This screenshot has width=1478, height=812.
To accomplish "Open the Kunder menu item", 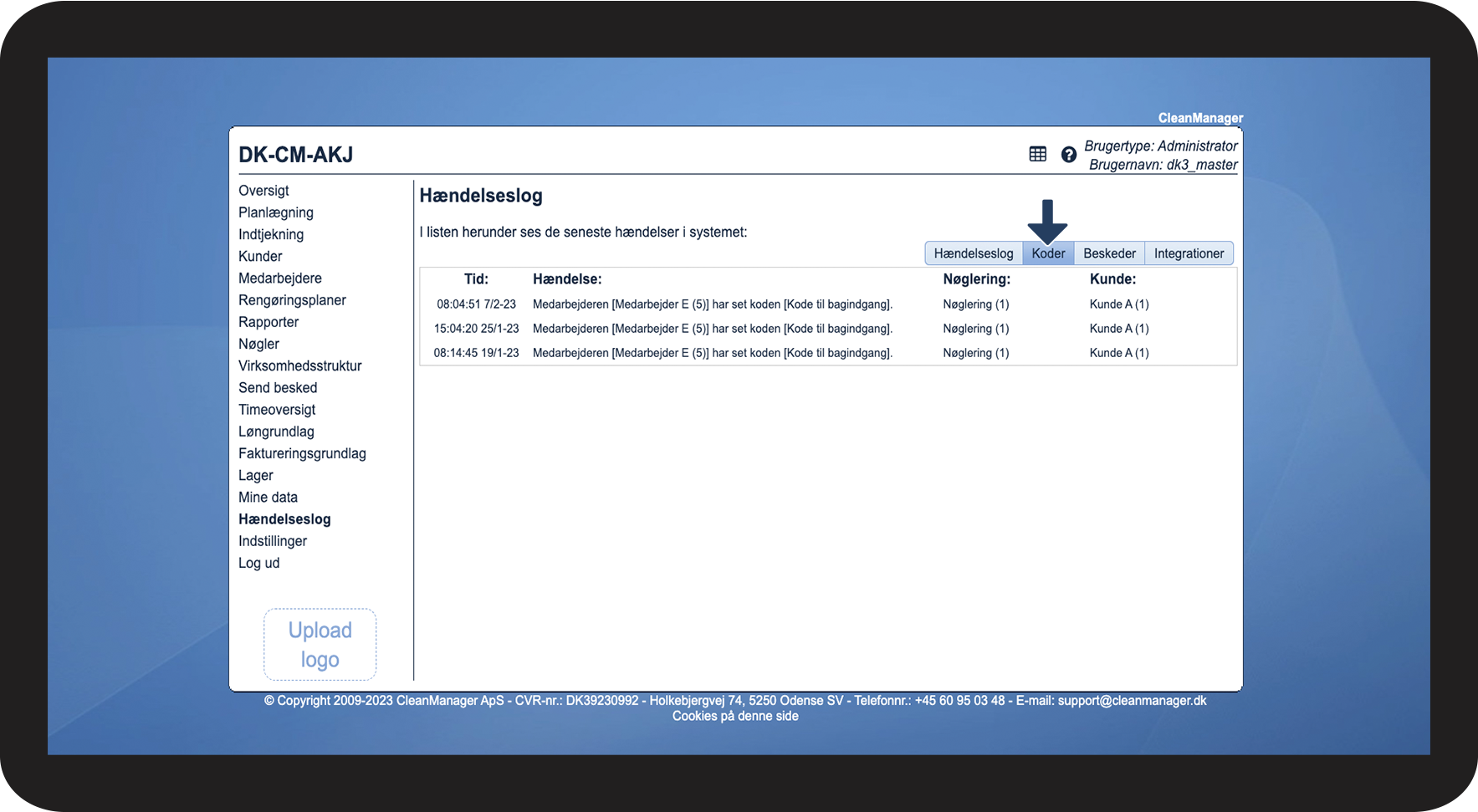I will pos(260,257).
